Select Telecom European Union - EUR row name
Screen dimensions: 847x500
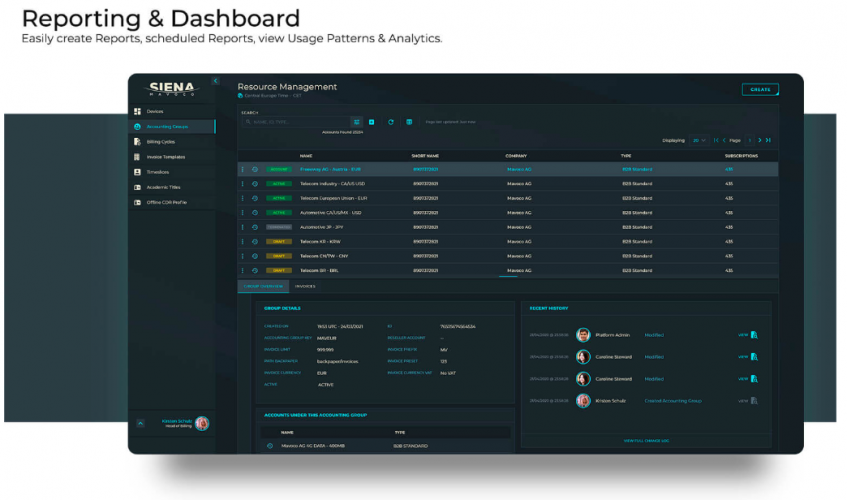(333, 198)
